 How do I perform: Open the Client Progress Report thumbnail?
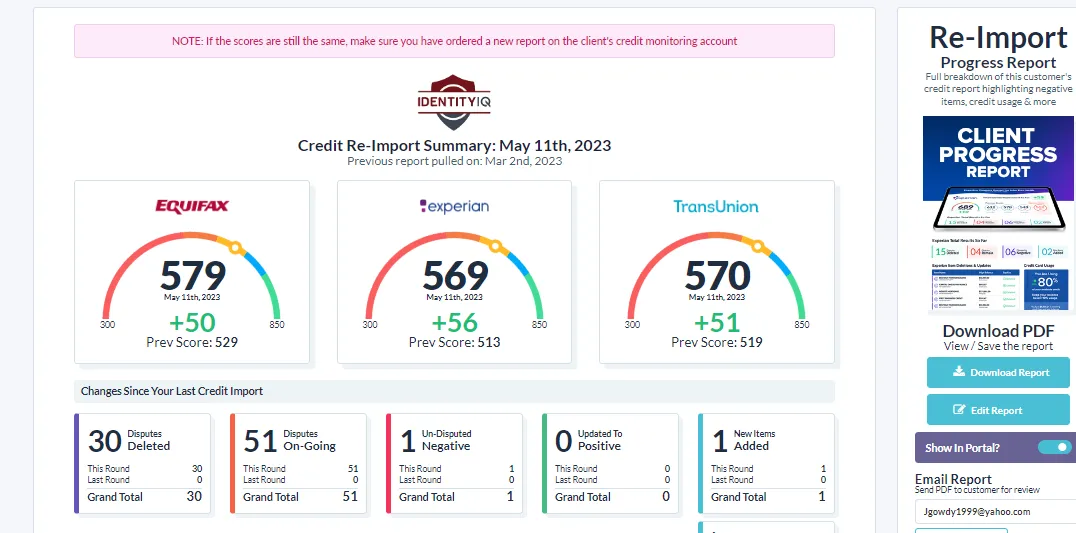coord(999,215)
